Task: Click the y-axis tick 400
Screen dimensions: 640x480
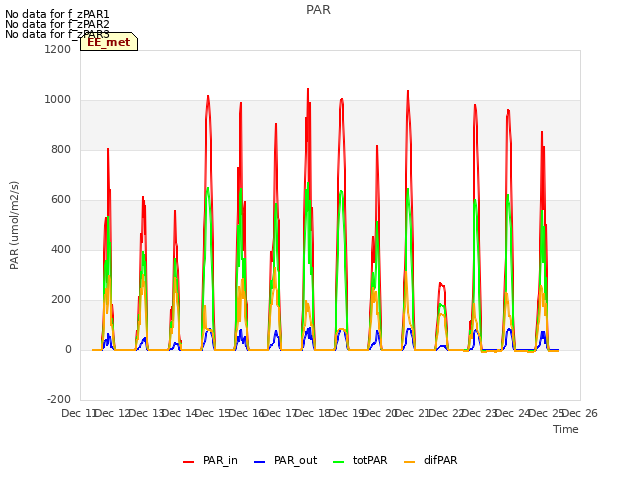Action: point(61,249)
